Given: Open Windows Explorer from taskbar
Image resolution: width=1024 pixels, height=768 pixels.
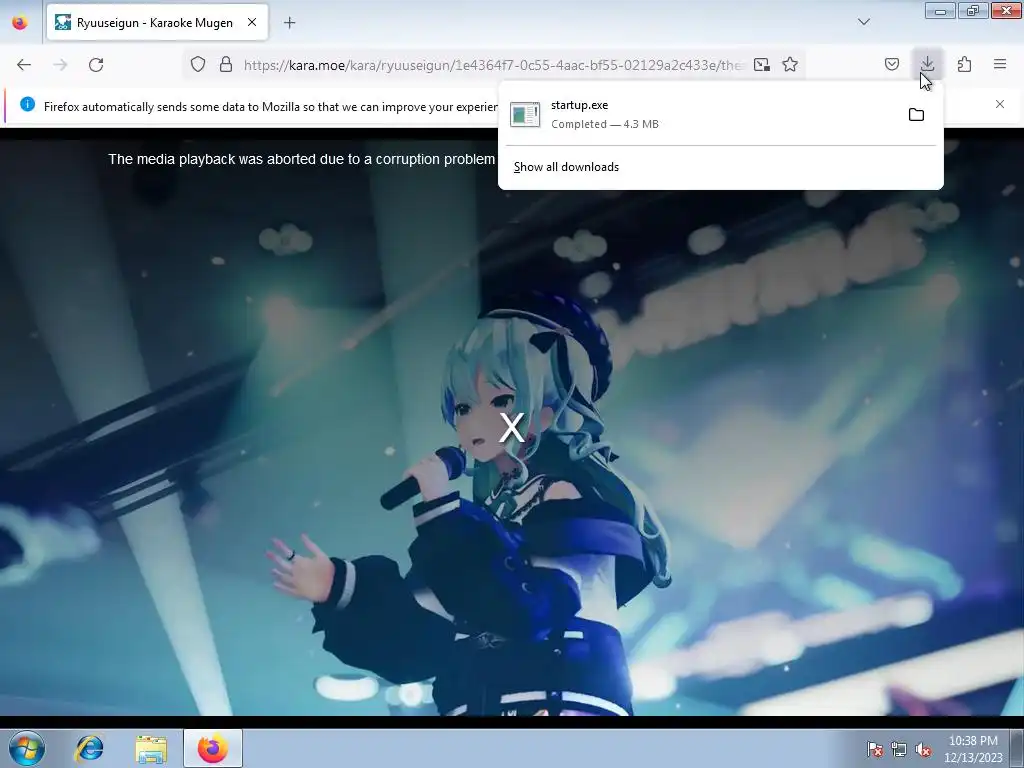Looking at the screenshot, I should tap(151, 748).
